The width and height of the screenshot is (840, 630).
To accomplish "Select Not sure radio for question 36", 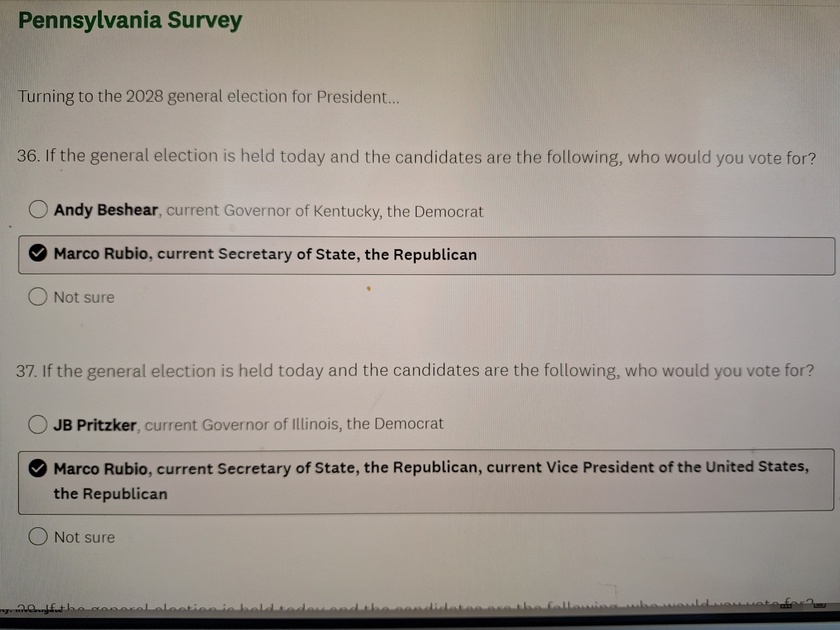I will pos(38,296).
